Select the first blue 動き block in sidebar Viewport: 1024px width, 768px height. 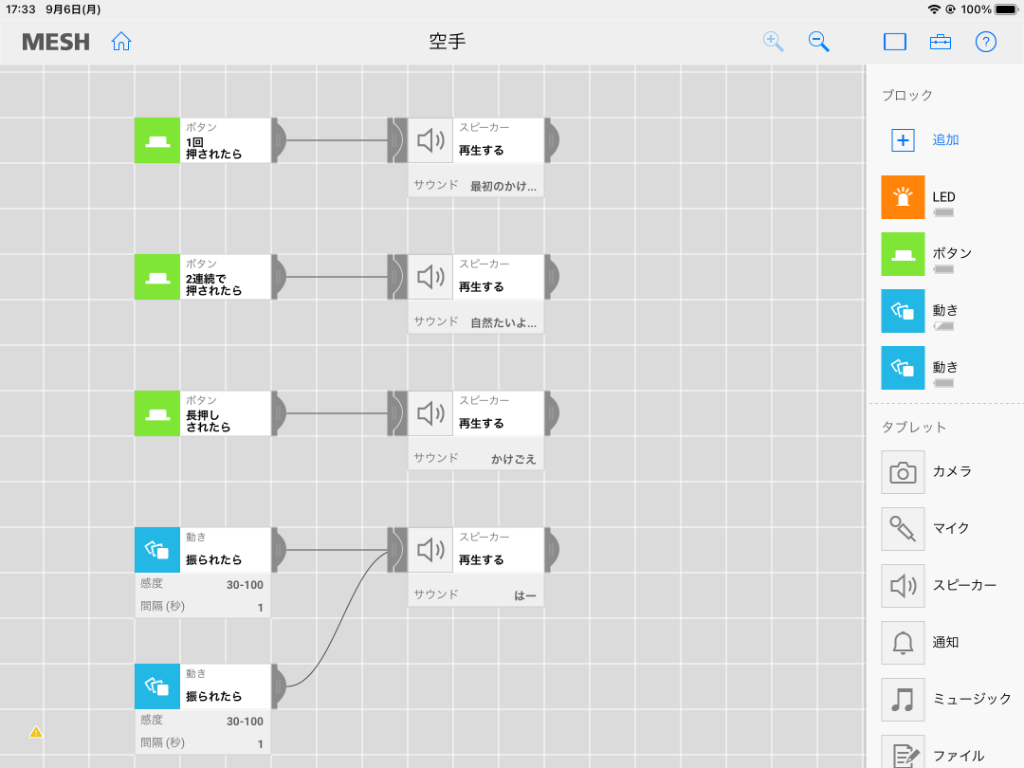point(903,311)
